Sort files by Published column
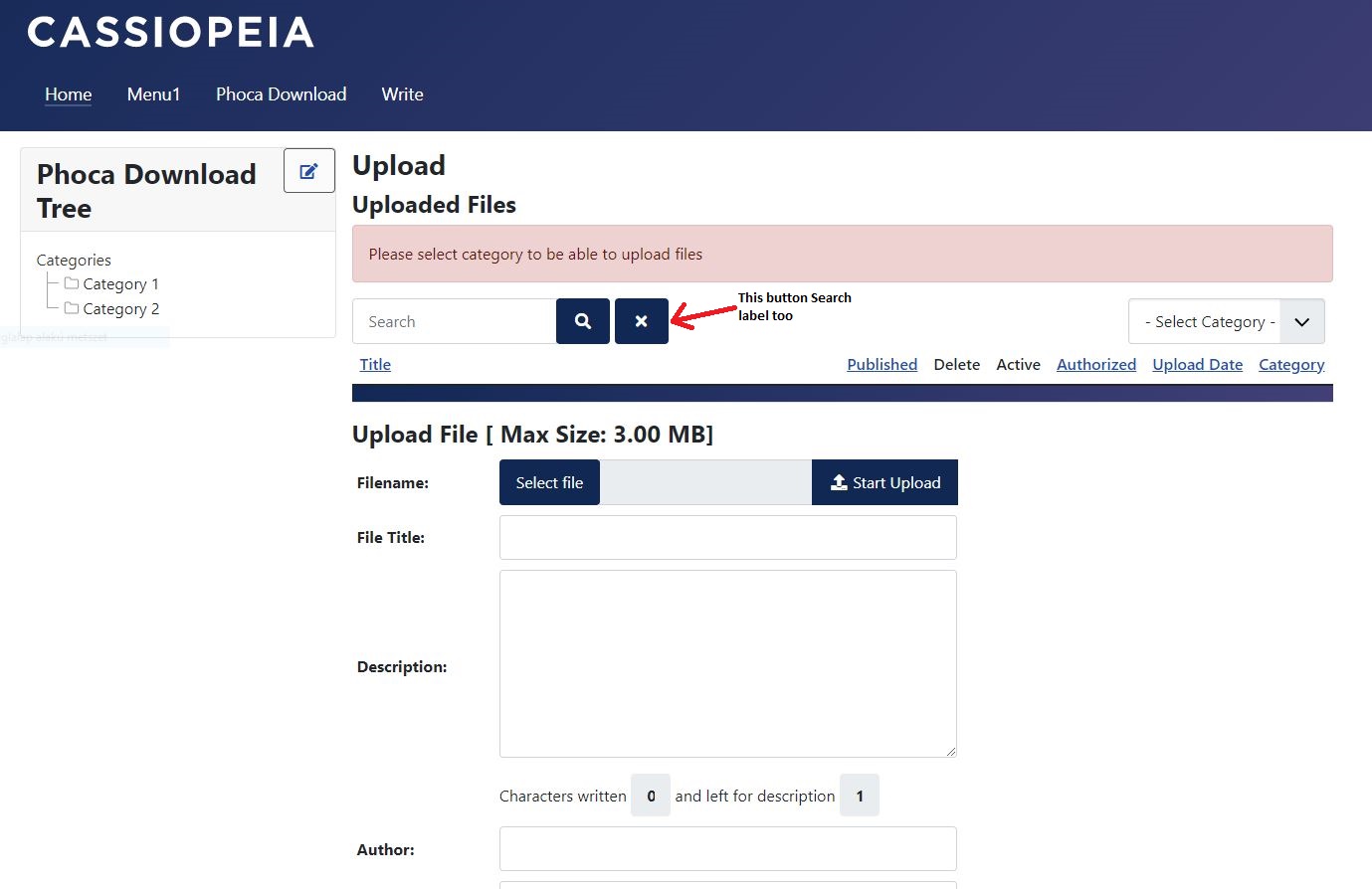 tap(882, 364)
